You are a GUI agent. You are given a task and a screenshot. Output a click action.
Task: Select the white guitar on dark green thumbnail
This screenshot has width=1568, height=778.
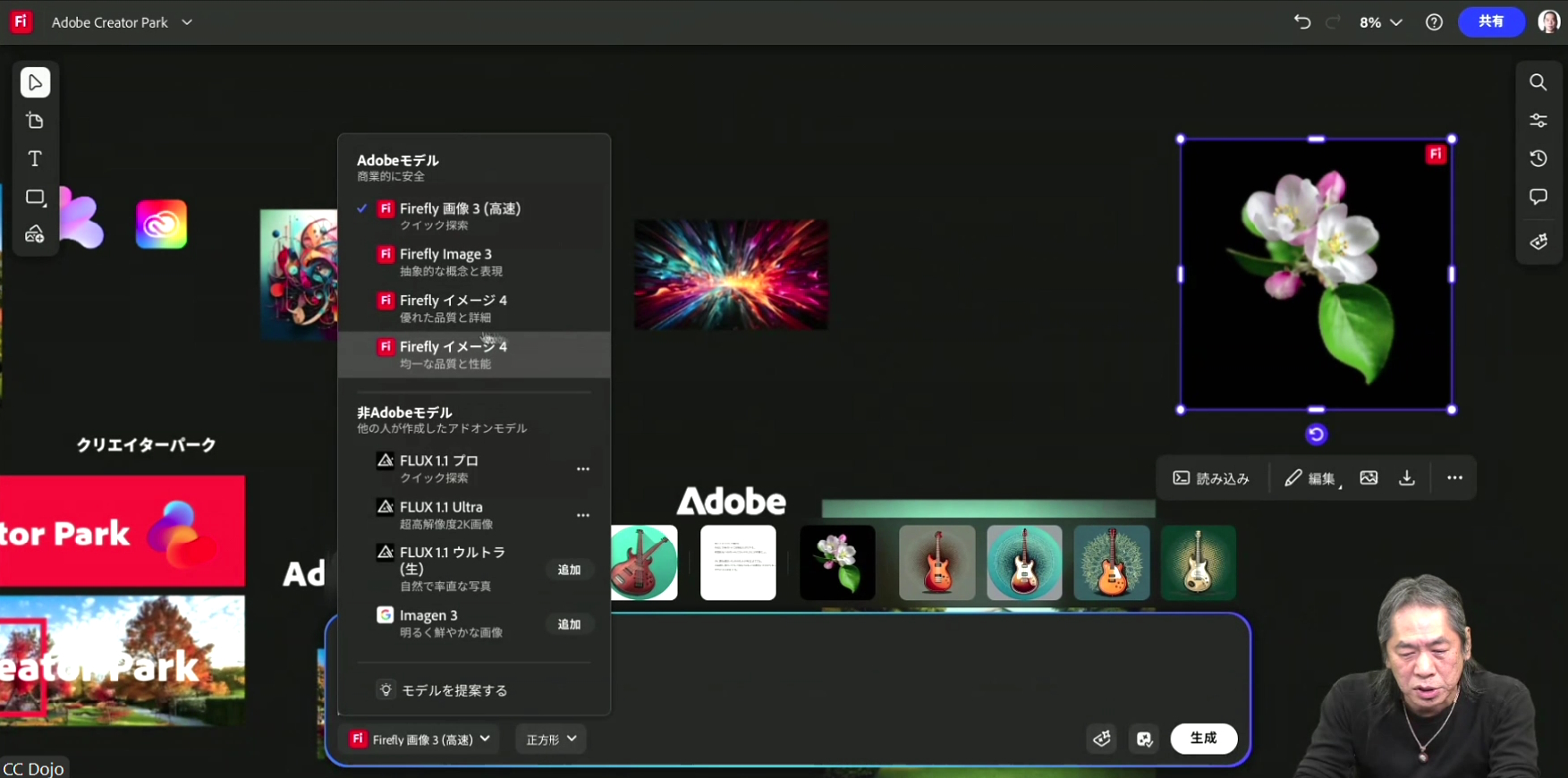(x=1198, y=562)
